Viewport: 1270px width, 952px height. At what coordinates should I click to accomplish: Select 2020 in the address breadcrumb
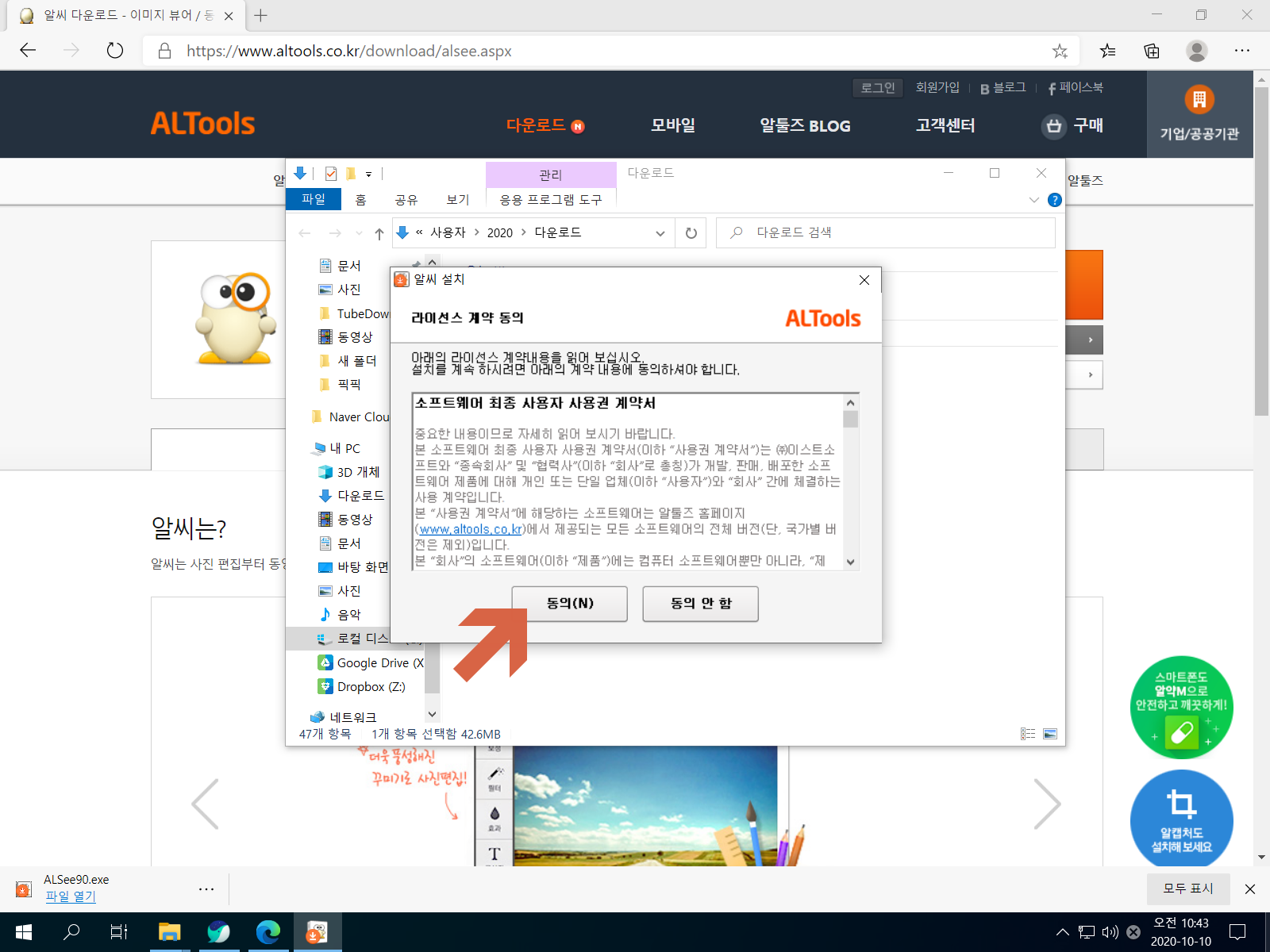(500, 232)
